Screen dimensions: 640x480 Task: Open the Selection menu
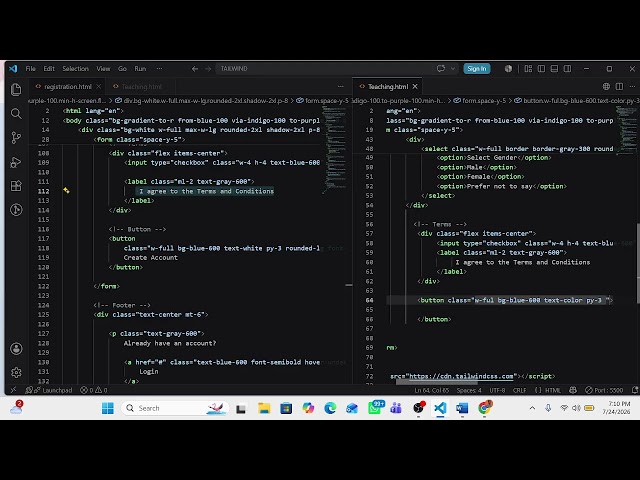tap(76, 69)
